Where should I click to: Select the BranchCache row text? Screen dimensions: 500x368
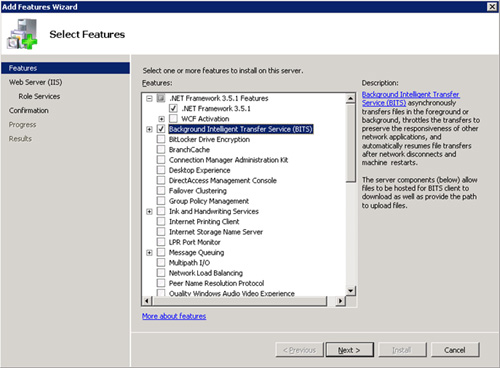coord(189,150)
